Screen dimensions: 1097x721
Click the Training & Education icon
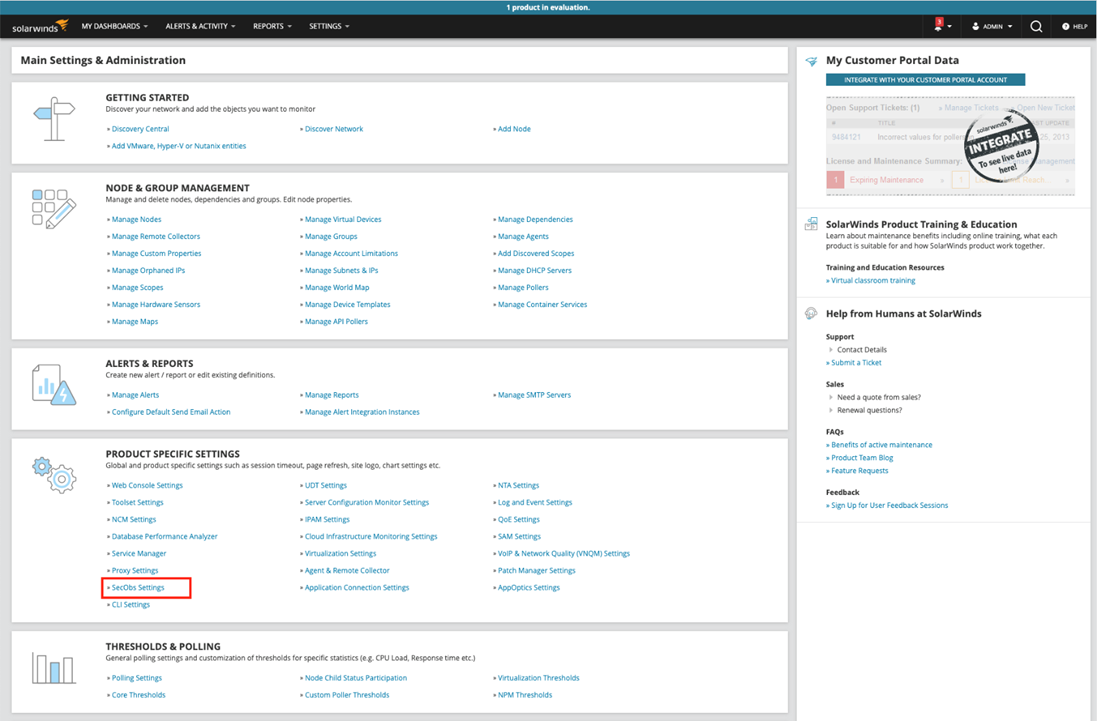click(x=812, y=224)
